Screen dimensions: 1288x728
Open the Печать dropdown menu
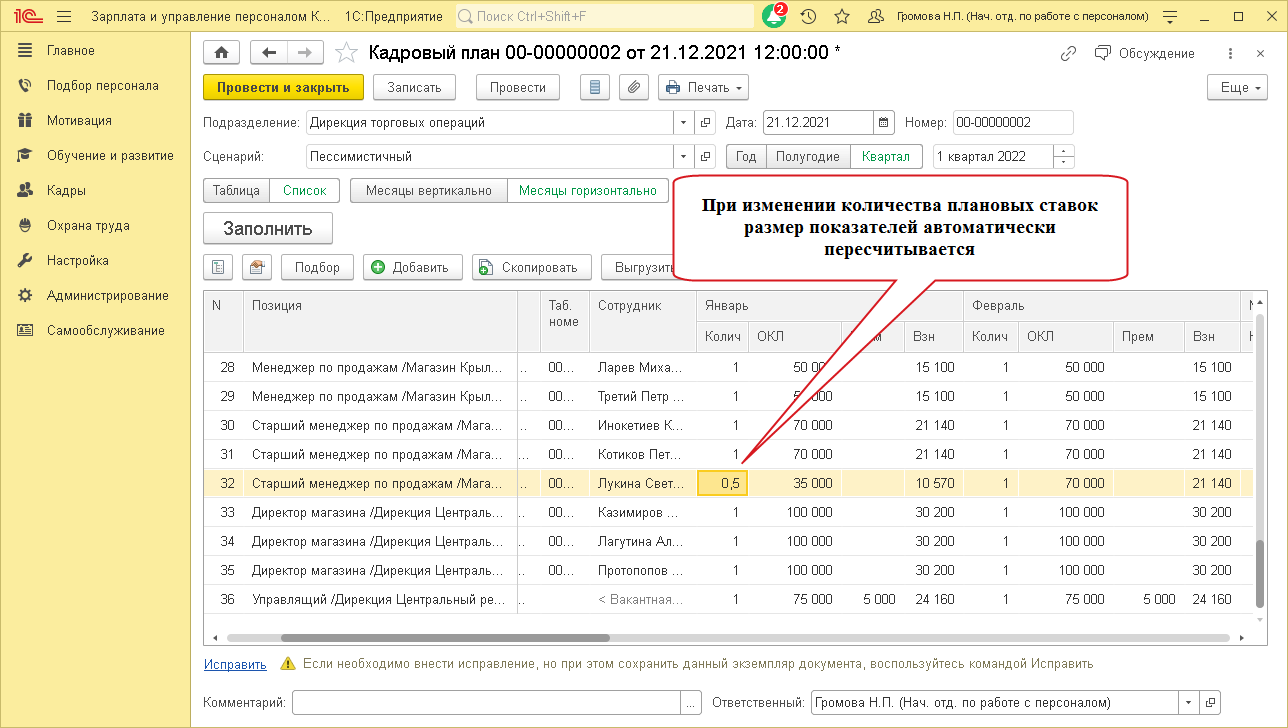pos(704,88)
